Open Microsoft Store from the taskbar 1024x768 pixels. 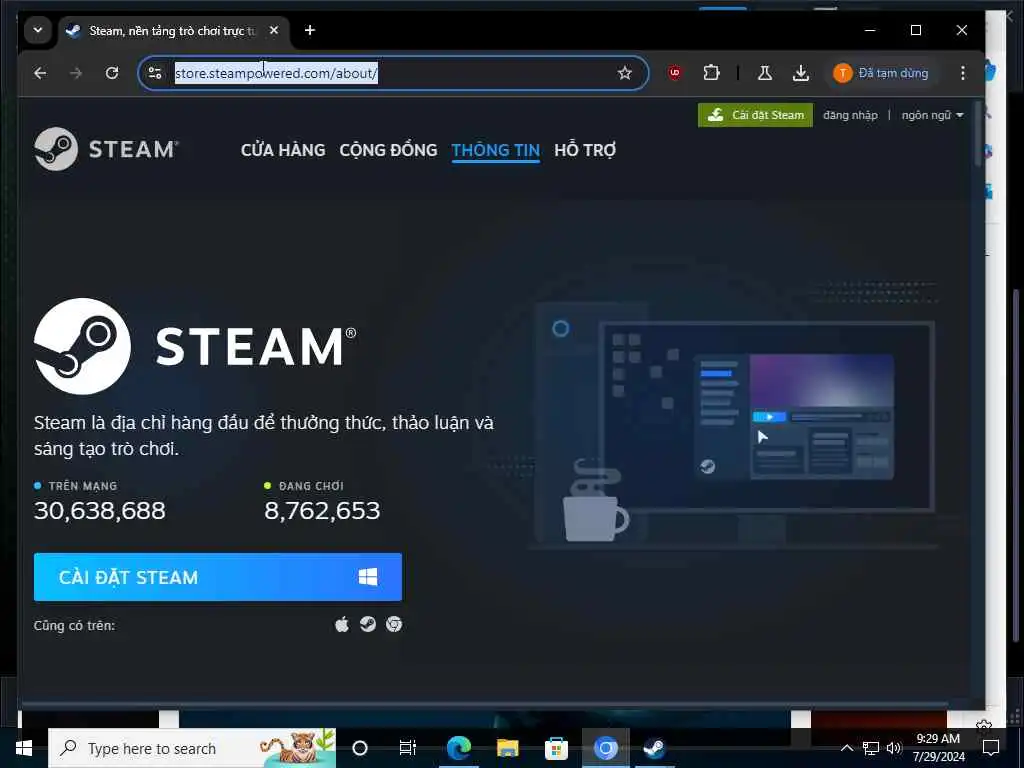click(x=556, y=748)
